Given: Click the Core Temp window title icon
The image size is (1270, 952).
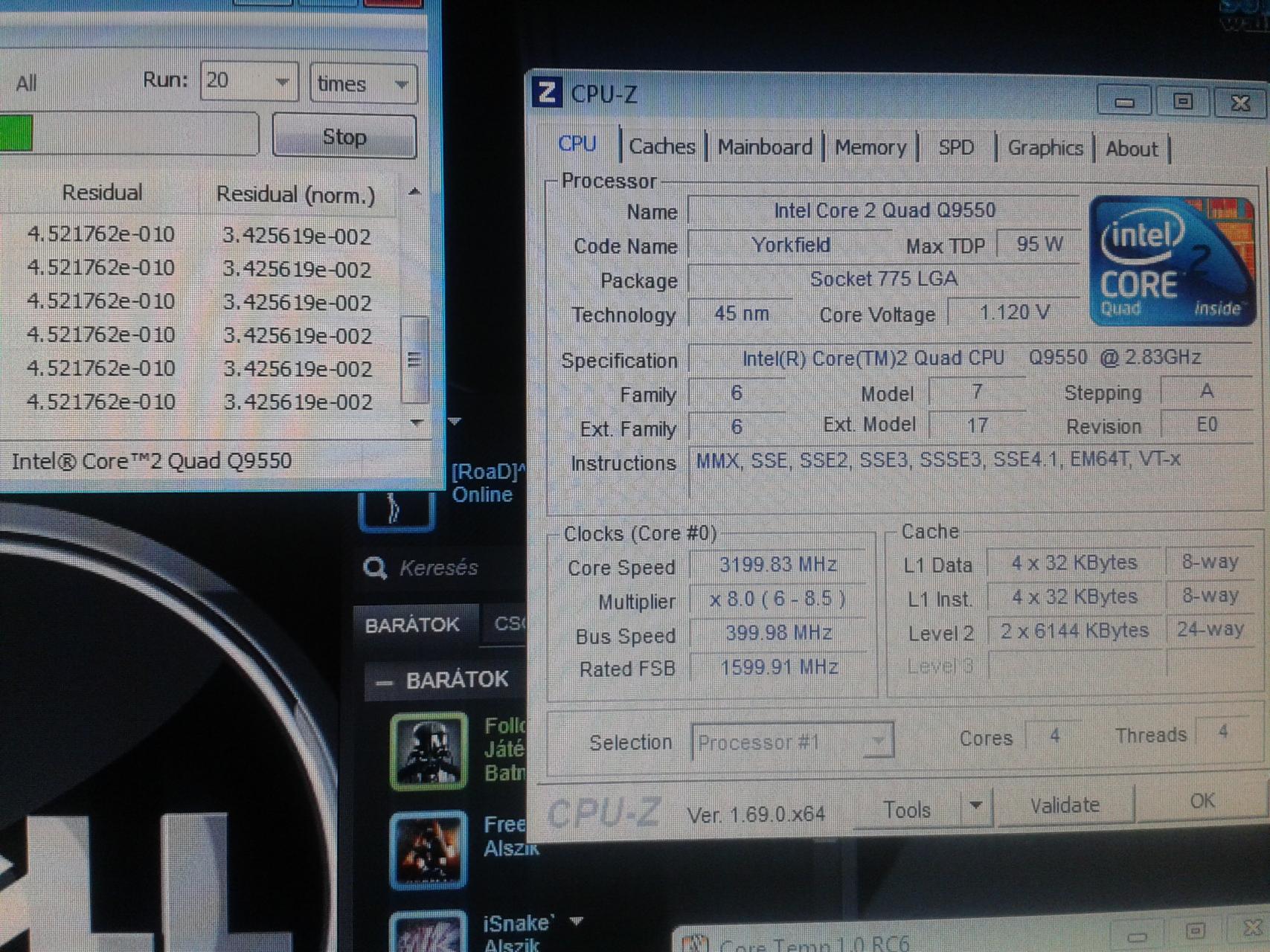Looking at the screenshot, I should pyautogui.click(x=695, y=944).
